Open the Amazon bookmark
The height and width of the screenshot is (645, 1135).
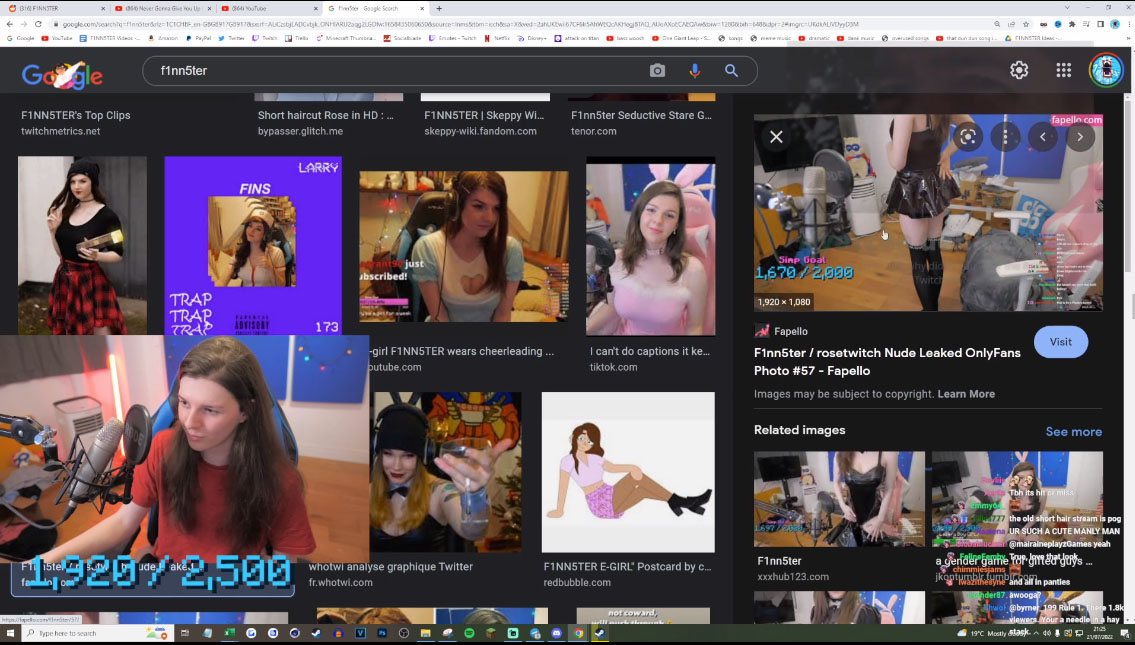pos(163,38)
